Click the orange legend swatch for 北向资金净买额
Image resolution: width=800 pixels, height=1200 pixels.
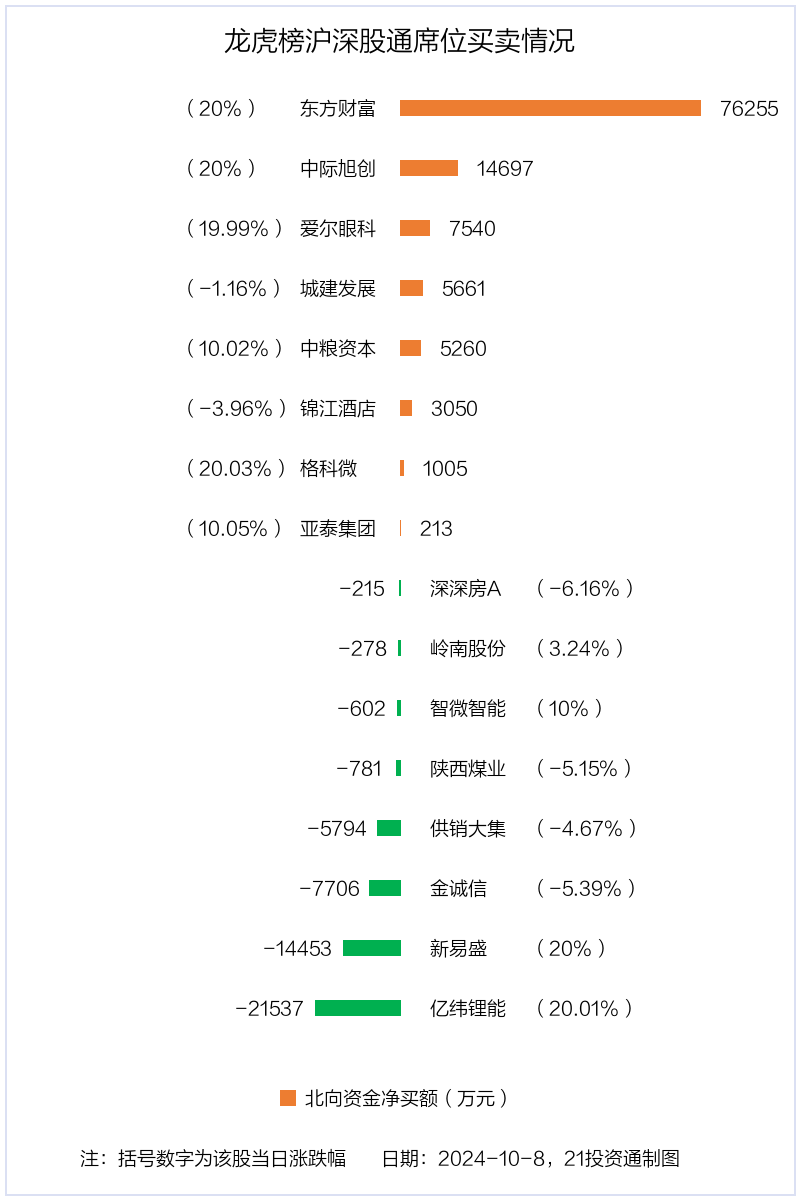(288, 1098)
